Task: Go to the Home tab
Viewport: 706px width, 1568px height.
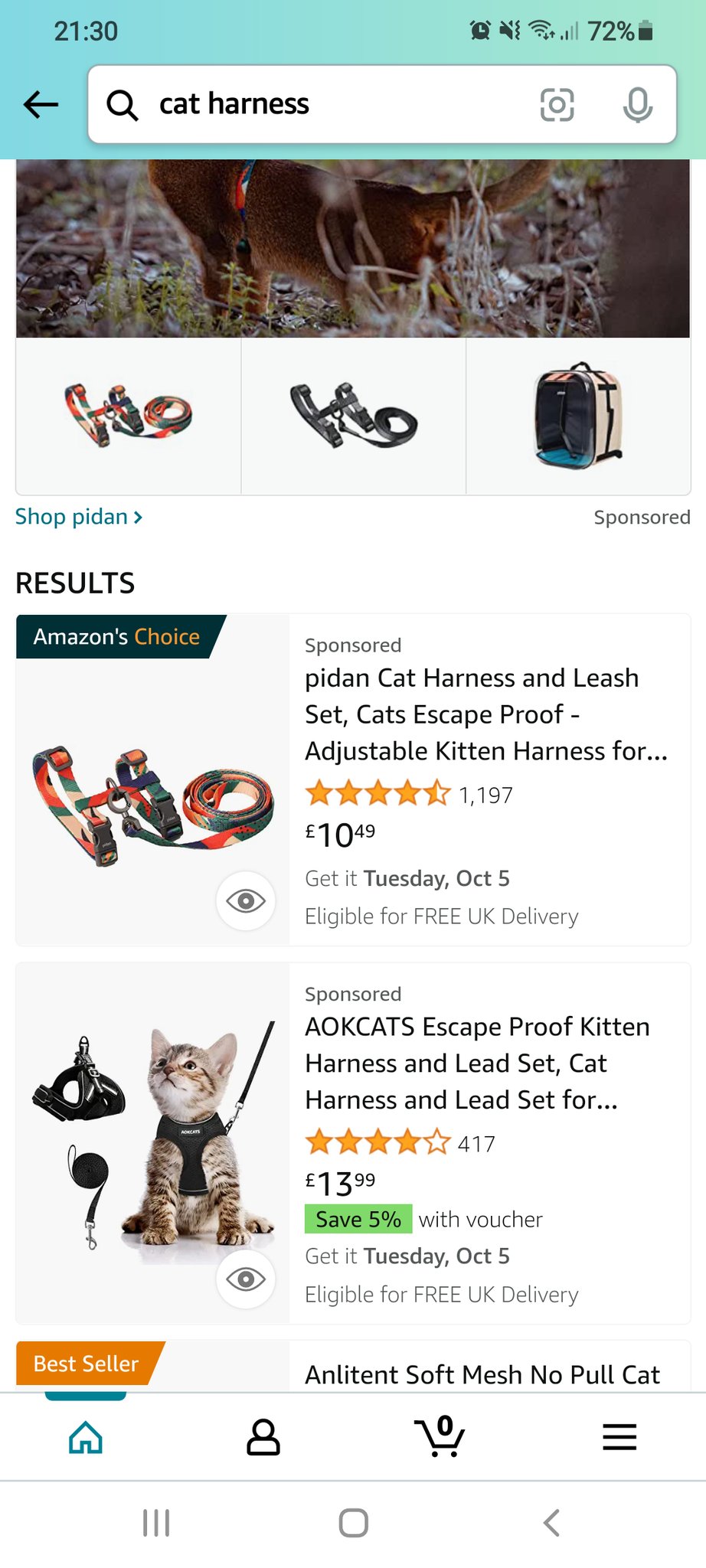Action: click(86, 1437)
